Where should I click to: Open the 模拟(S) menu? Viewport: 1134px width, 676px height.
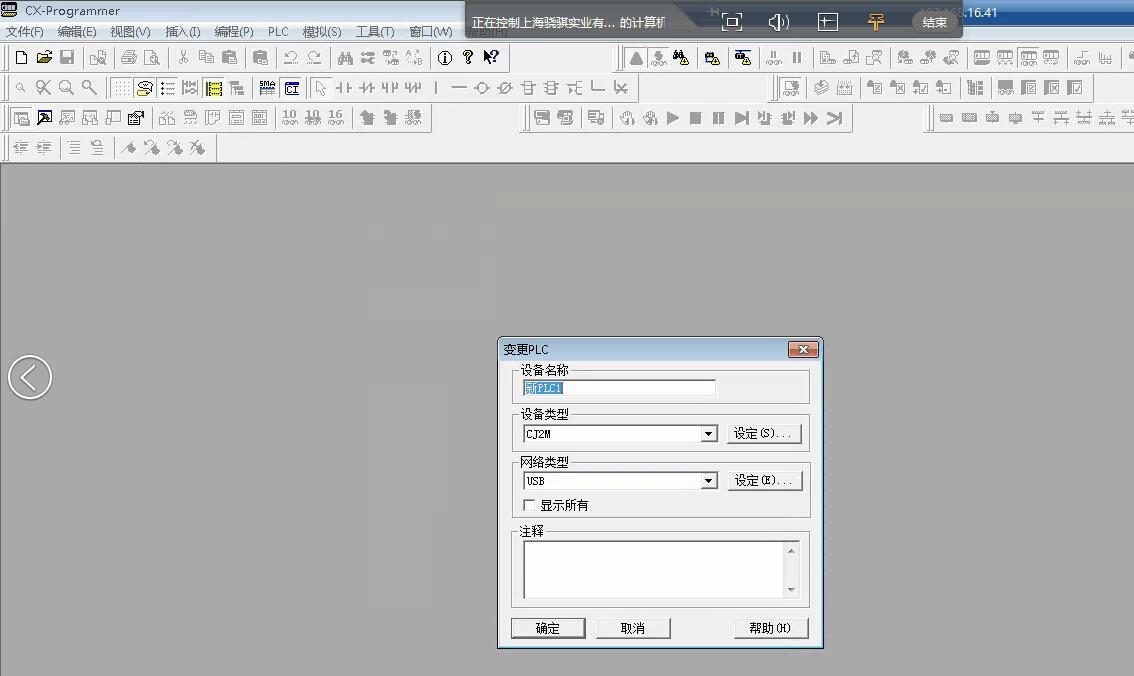(x=320, y=31)
